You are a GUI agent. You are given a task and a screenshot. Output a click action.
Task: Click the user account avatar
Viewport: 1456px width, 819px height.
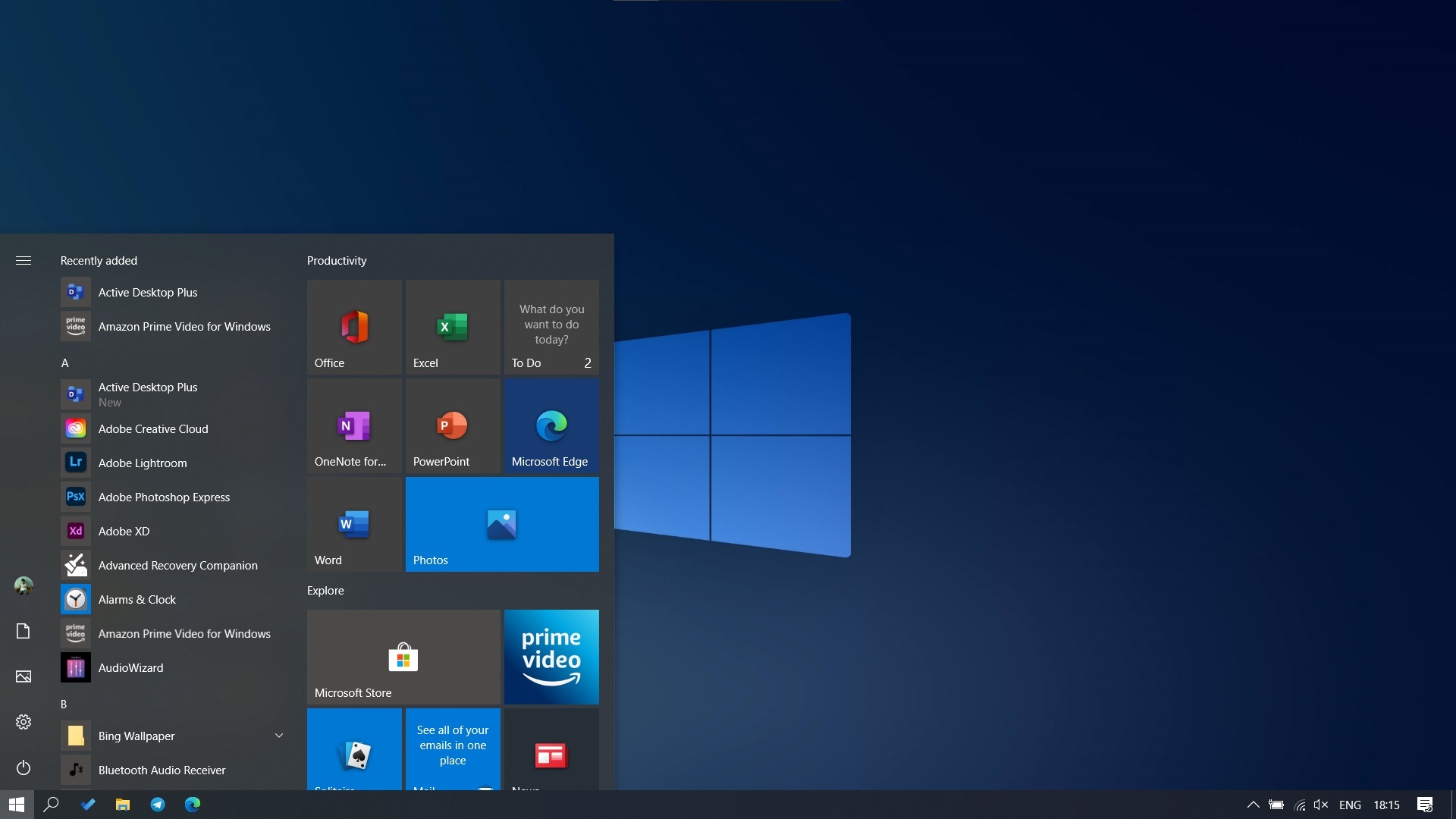pyautogui.click(x=24, y=585)
